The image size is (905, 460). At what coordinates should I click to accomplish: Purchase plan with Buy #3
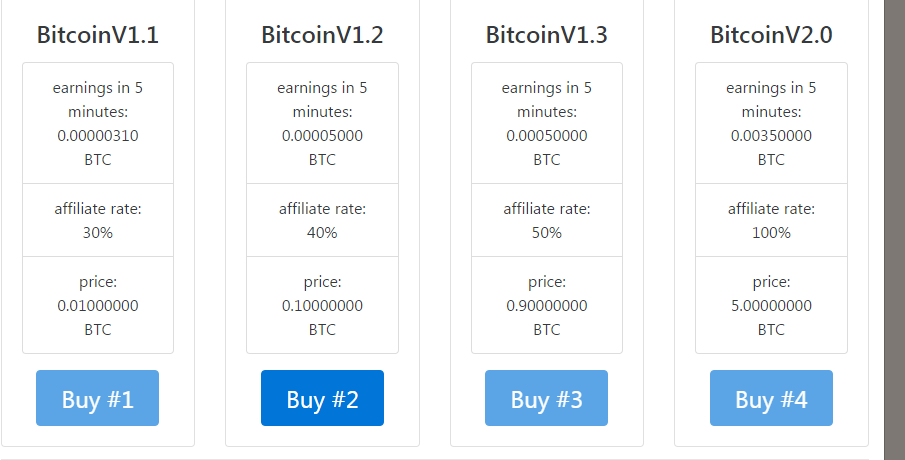point(547,398)
